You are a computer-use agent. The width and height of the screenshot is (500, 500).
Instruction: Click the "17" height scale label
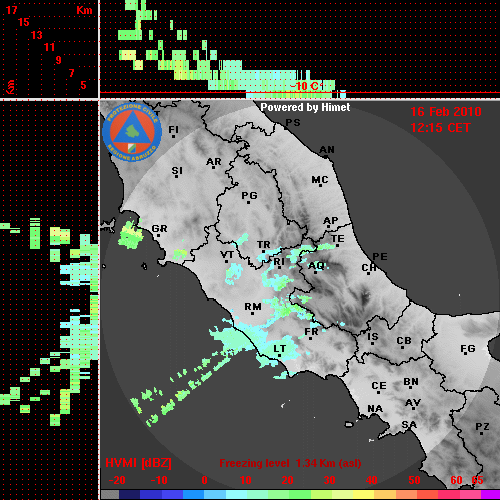click(12, 10)
